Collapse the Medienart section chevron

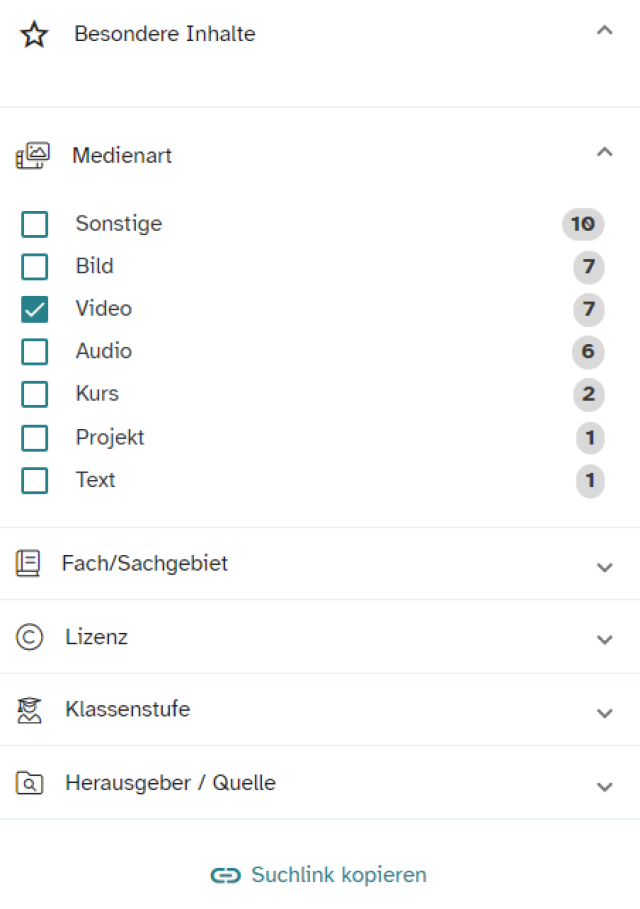tap(605, 152)
